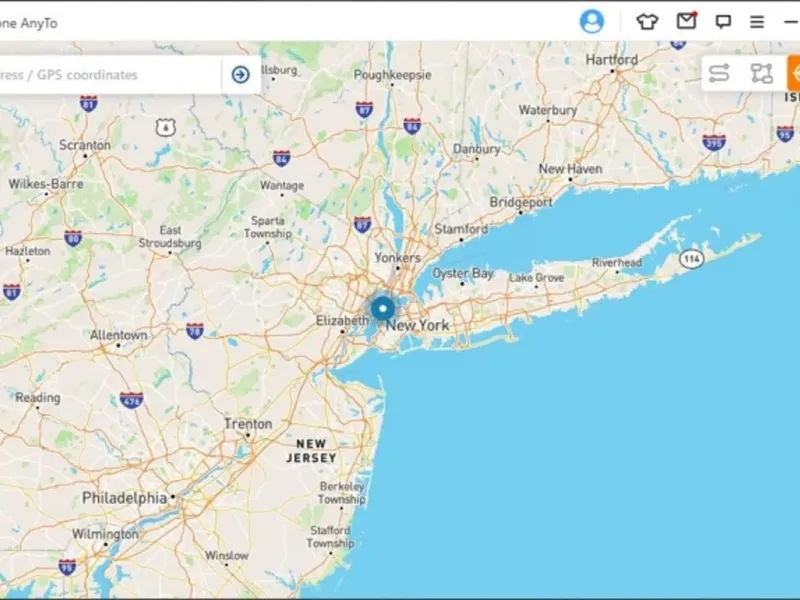Click the Trenton city label on map
The width and height of the screenshot is (800, 600).
coord(248,424)
